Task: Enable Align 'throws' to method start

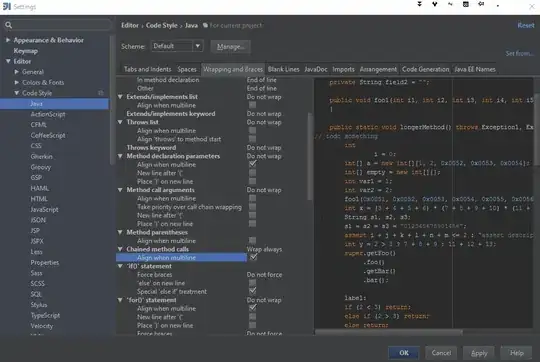Action: [252, 138]
